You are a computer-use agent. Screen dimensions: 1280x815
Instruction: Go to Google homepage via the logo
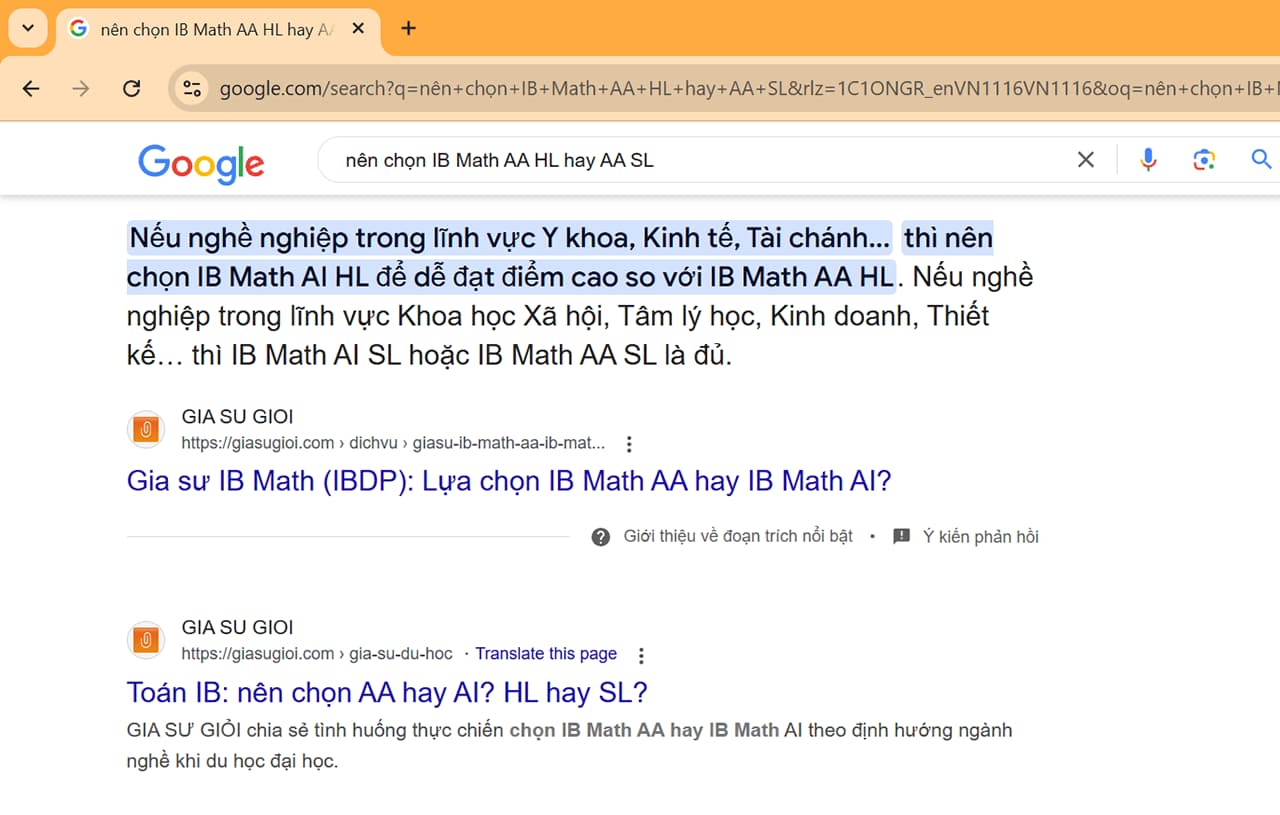click(201, 163)
